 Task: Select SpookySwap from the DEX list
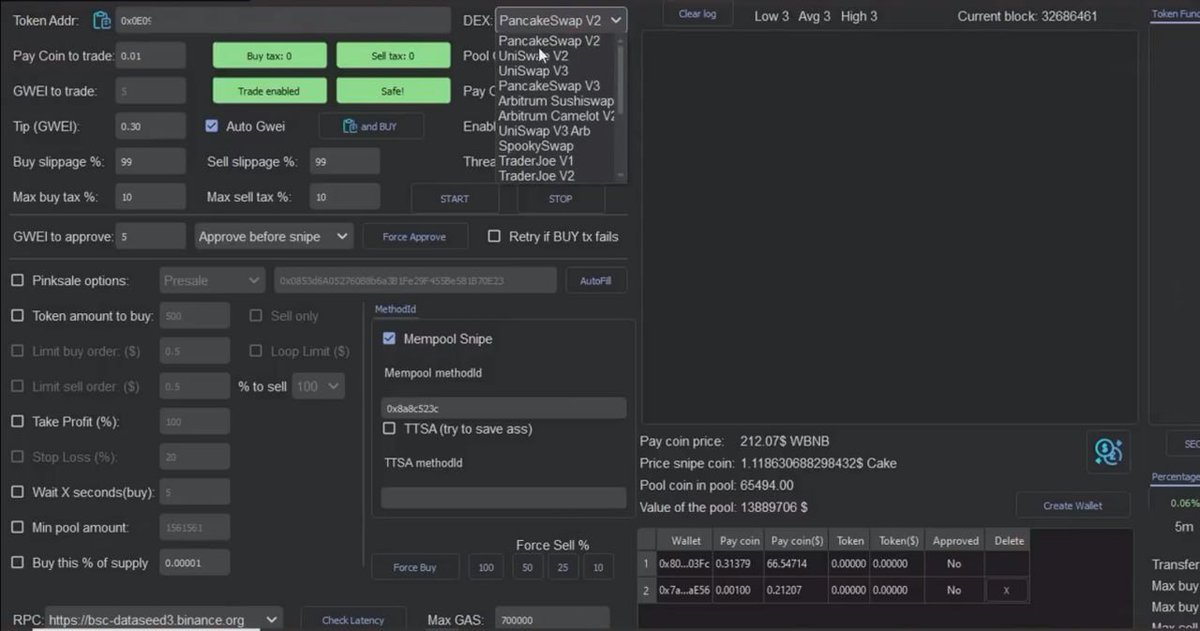[x=538, y=146]
